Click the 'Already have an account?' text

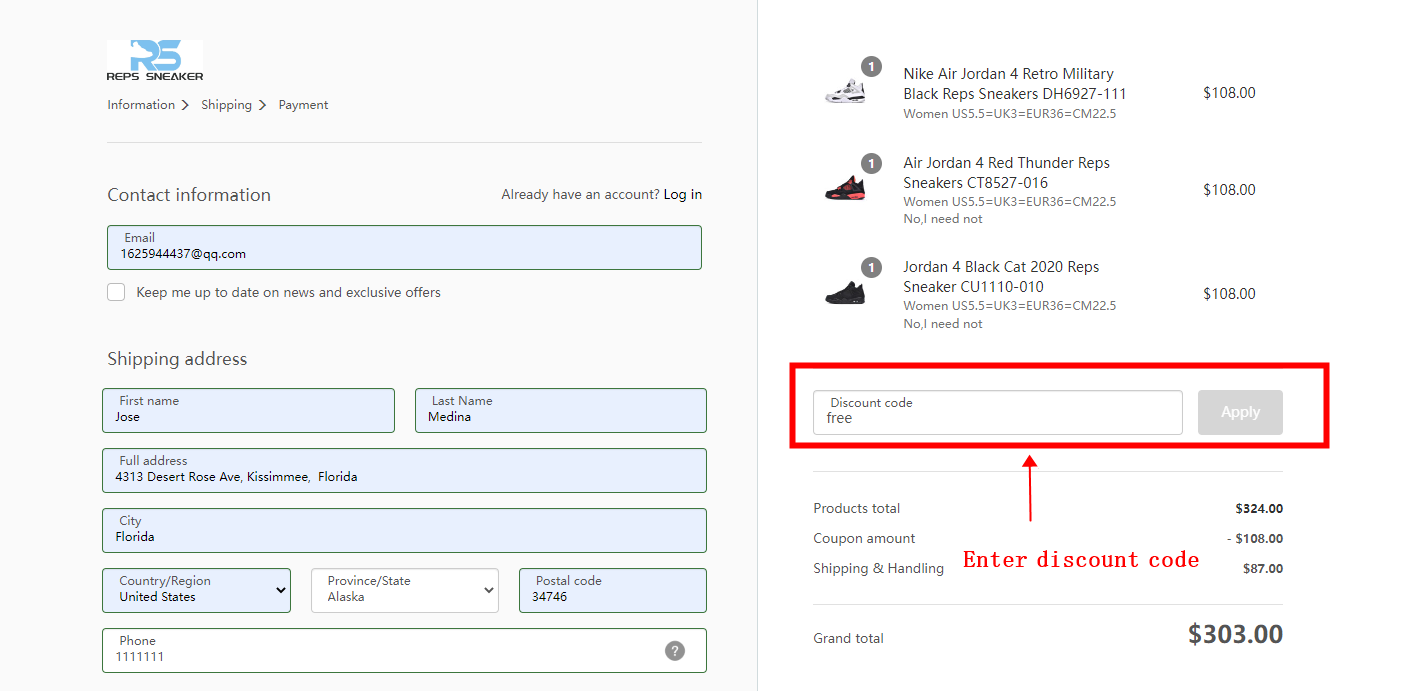tap(580, 194)
